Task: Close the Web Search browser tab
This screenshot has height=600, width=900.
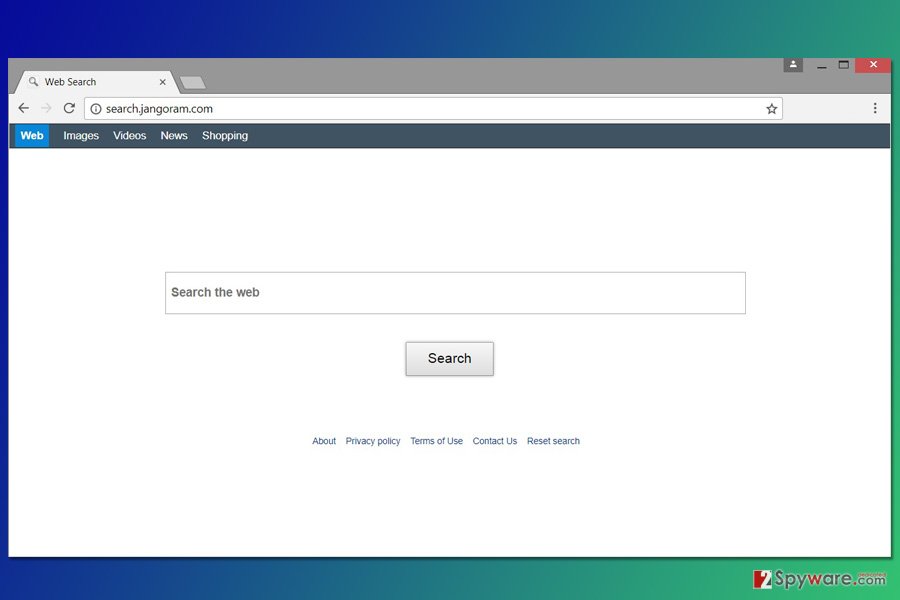Action: pos(162,81)
